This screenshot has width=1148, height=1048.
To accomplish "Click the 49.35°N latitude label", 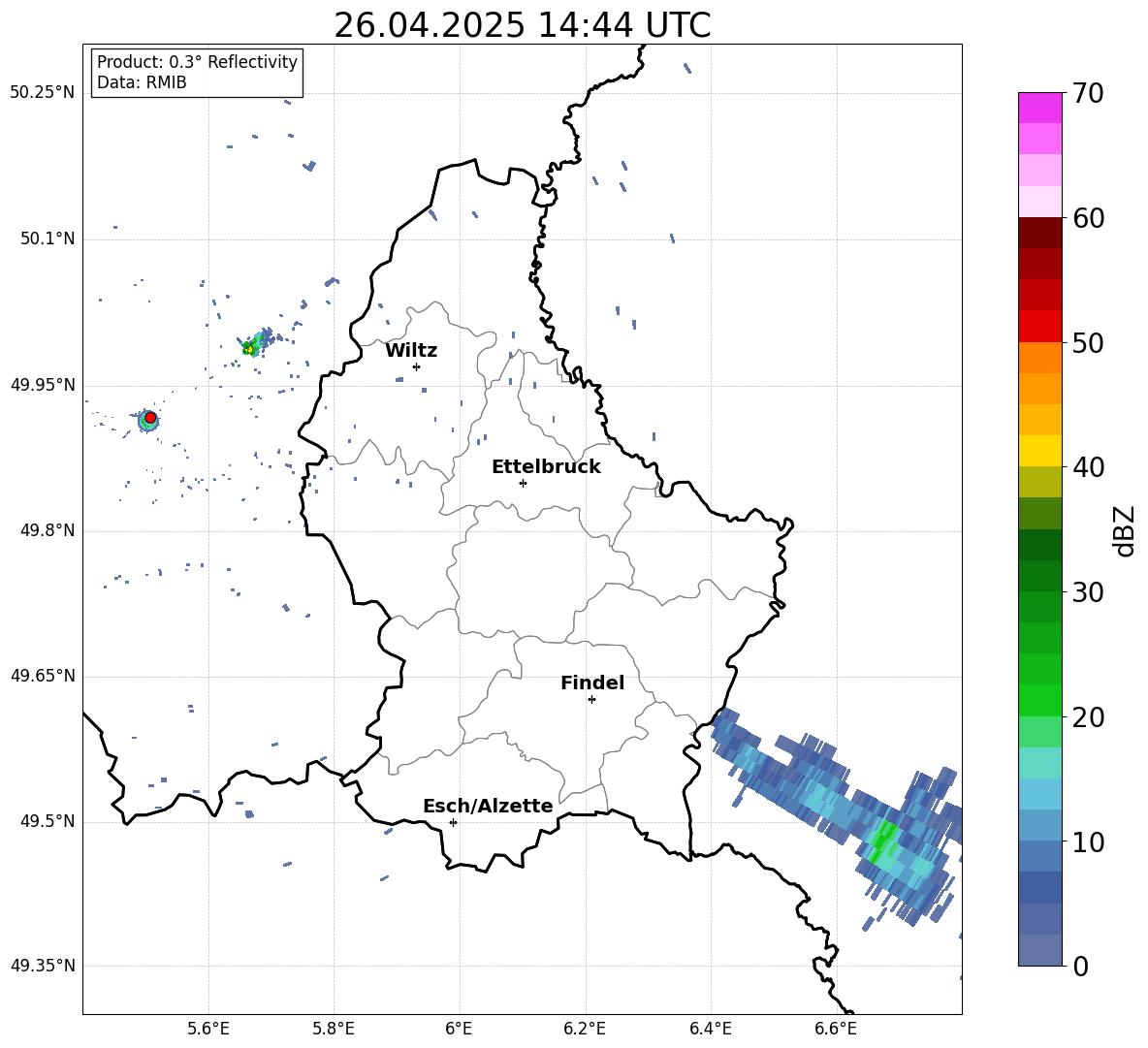I will pos(43,966).
